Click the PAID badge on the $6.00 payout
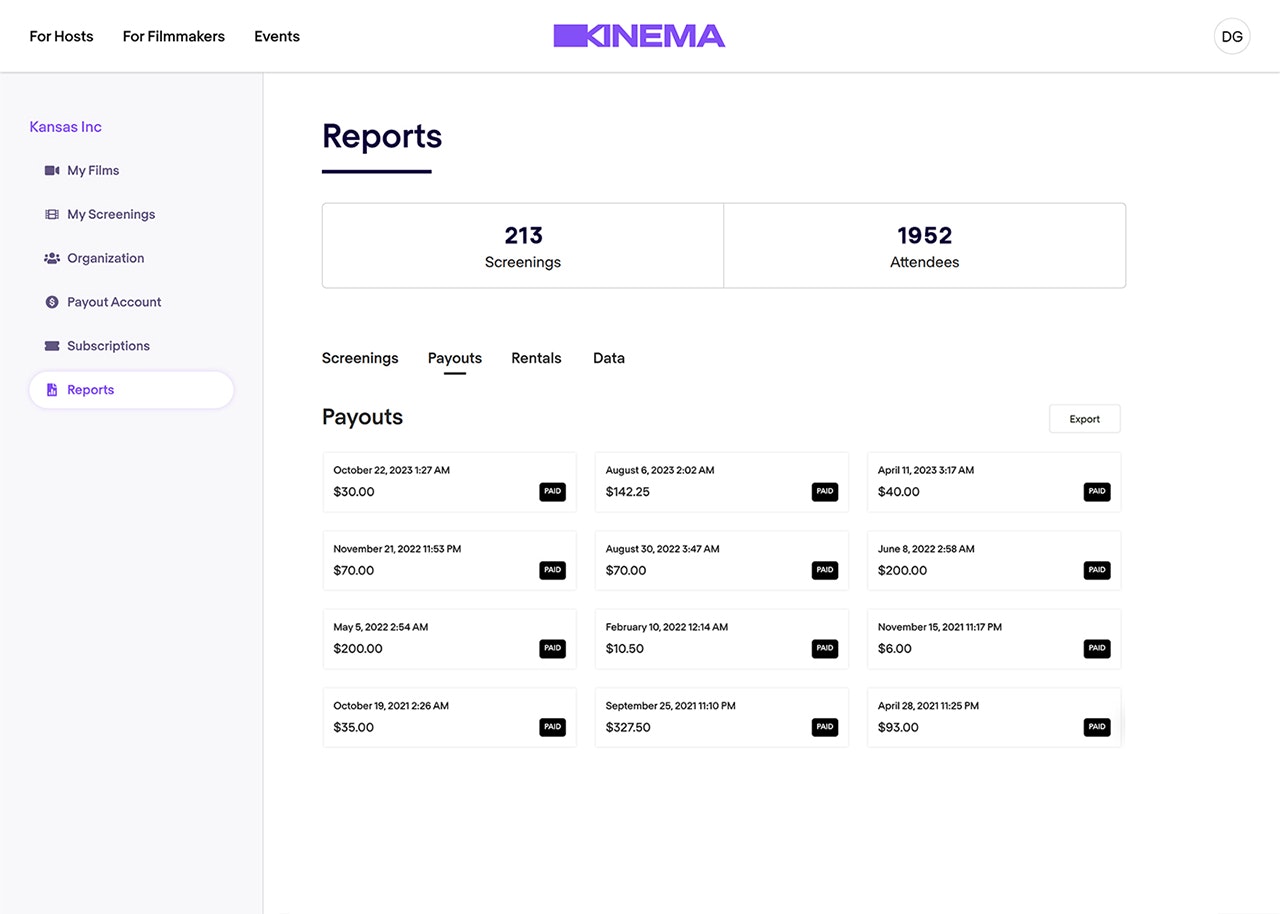The image size is (1280, 914). tap(1097, 648)
